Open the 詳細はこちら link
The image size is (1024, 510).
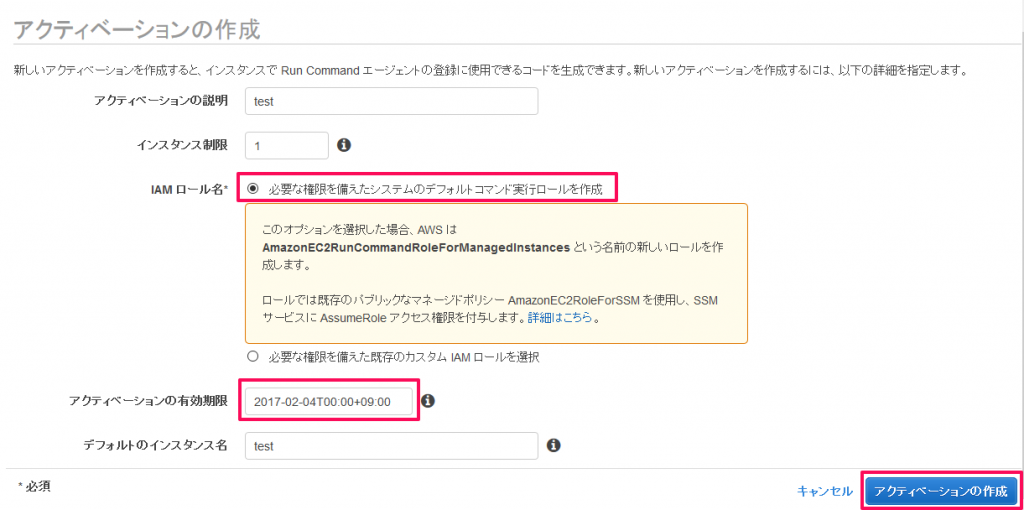(560, 318)
